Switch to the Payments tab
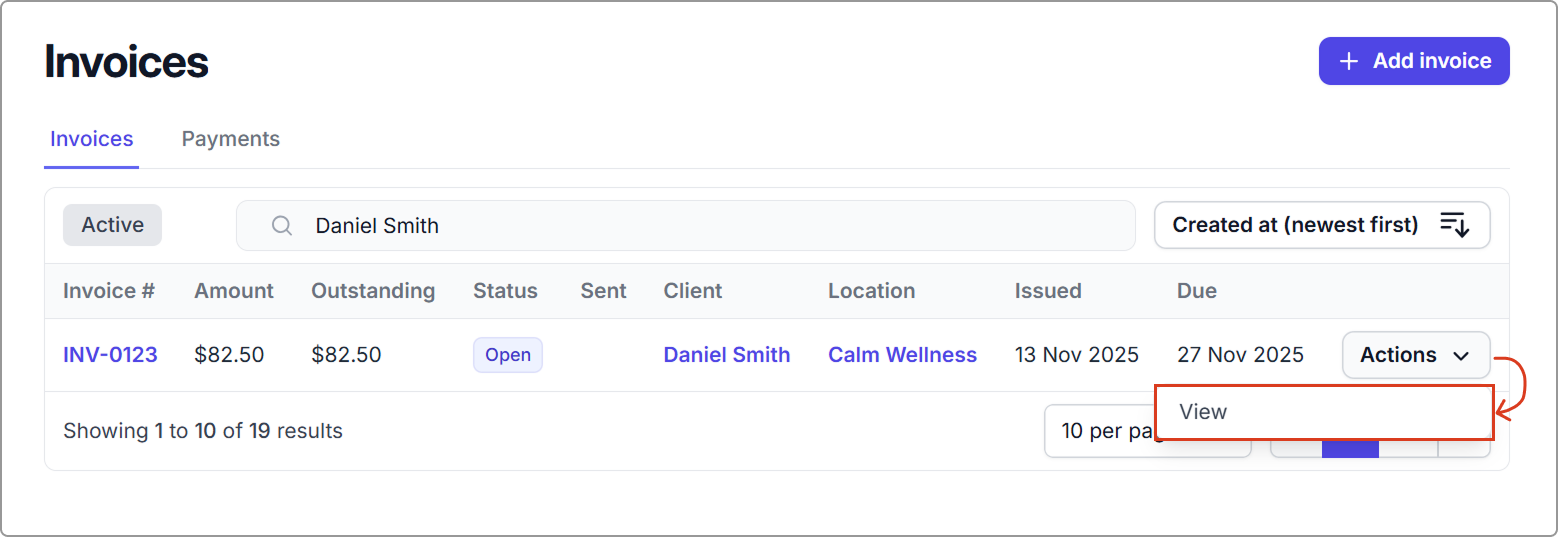1558x537 pixels. [230, 139]
